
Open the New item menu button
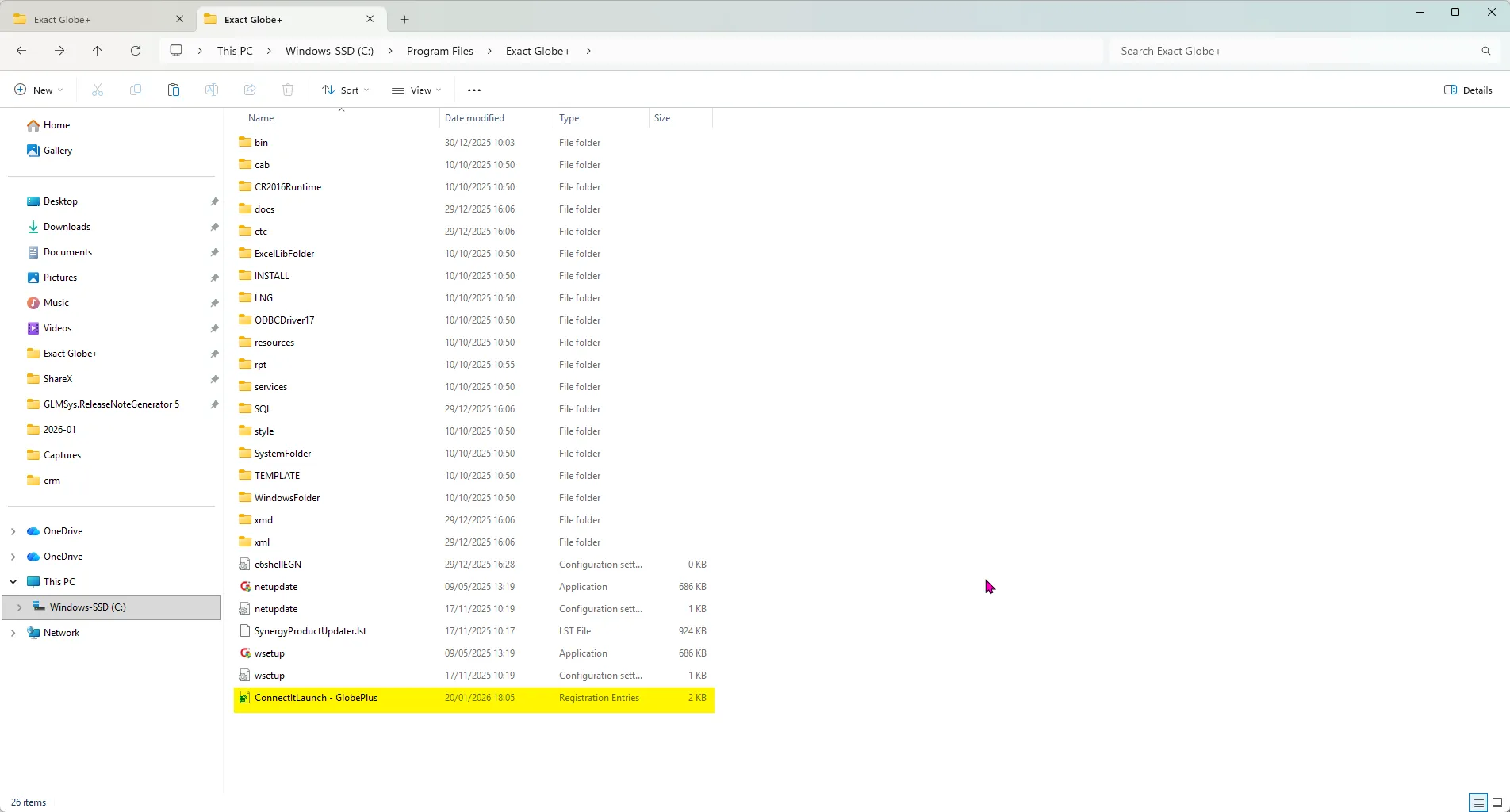(38, 90)
